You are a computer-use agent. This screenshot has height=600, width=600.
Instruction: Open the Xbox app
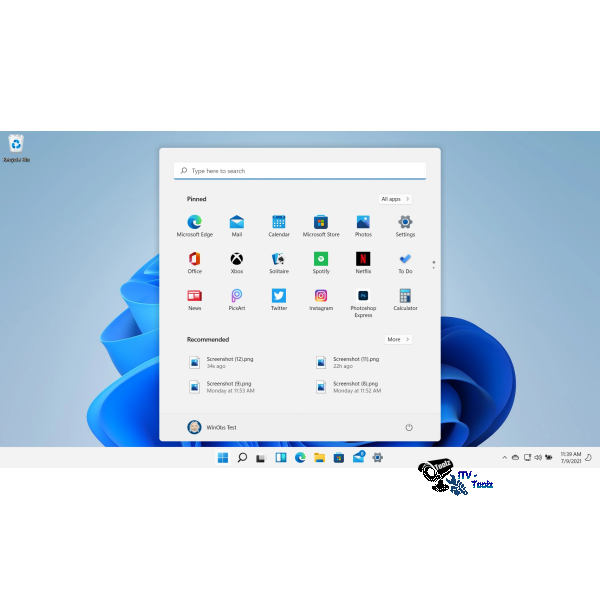click(236, 263)
